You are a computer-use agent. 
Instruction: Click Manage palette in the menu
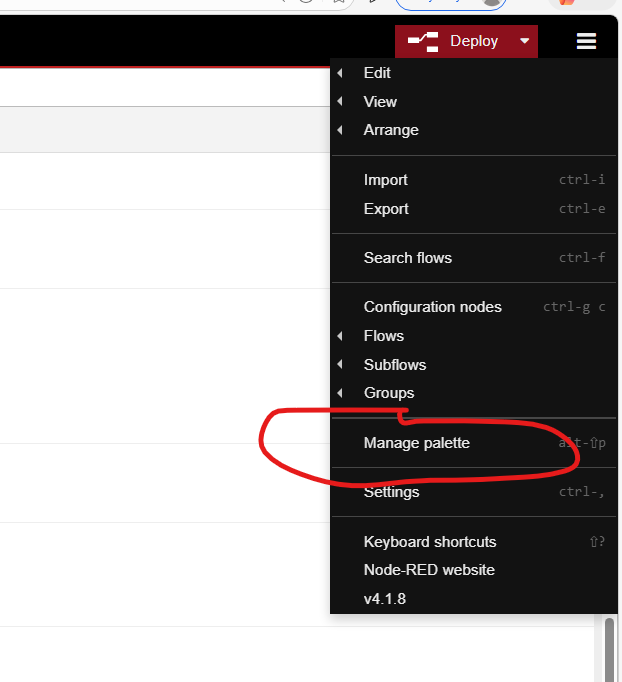[417, 443]
